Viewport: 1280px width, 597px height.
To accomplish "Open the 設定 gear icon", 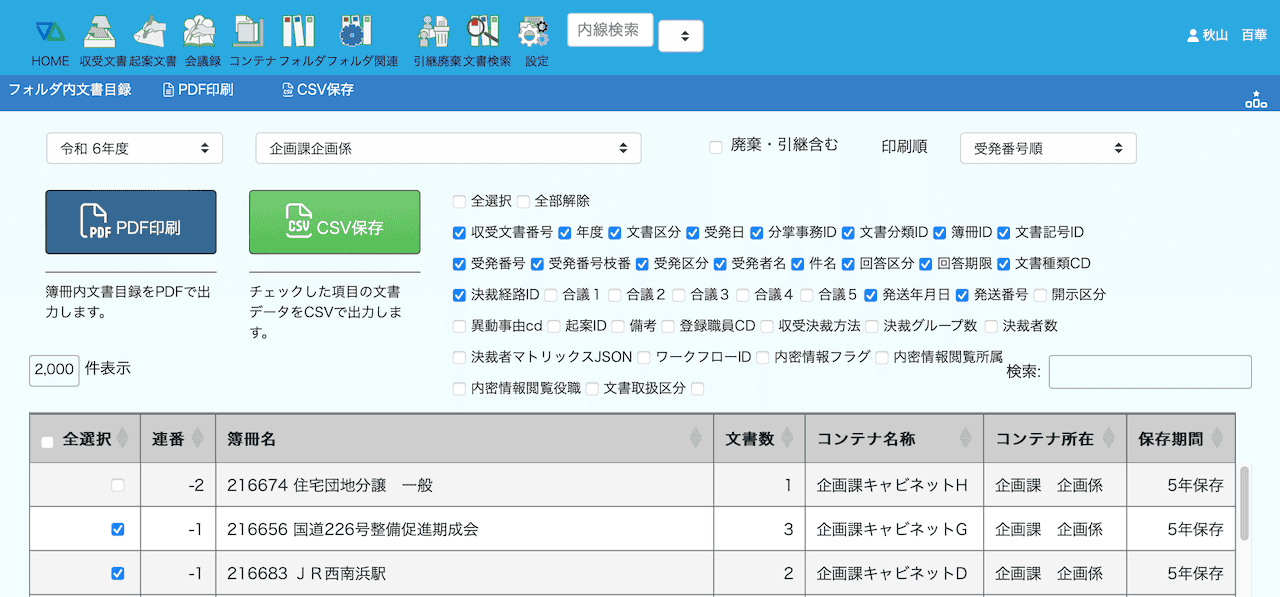I will coord(535,33).
